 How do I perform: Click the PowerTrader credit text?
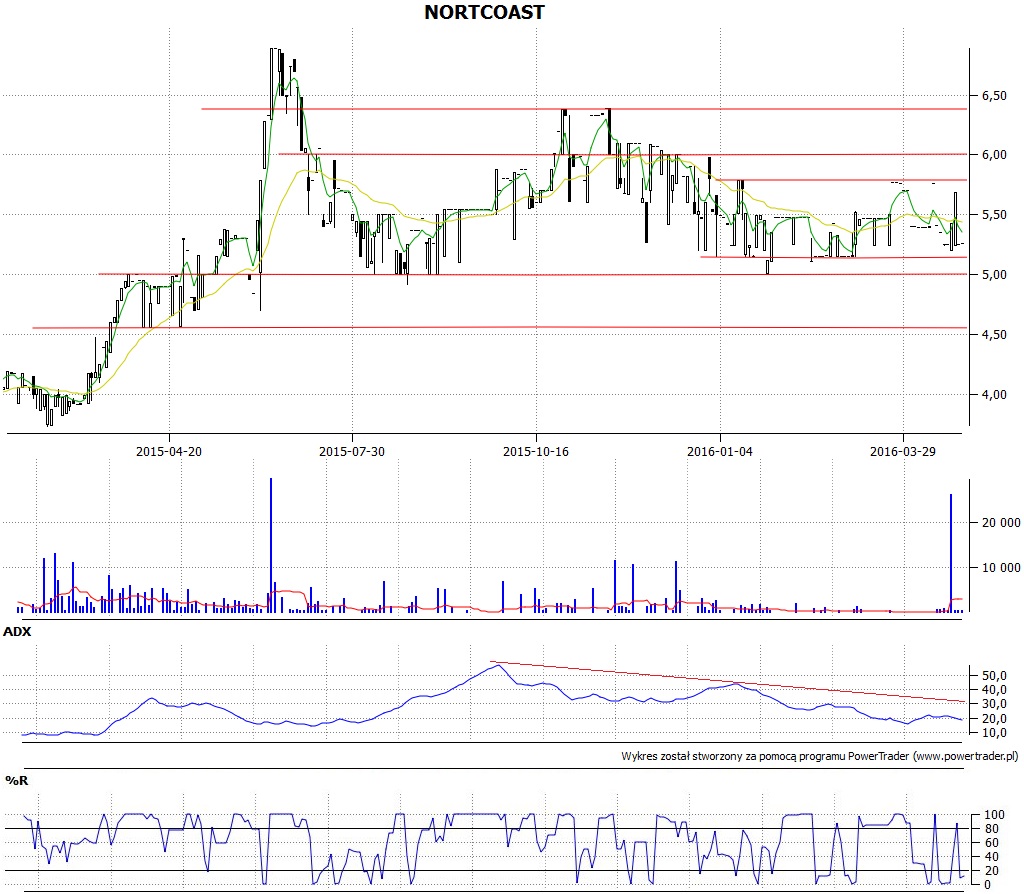[820, 756]
